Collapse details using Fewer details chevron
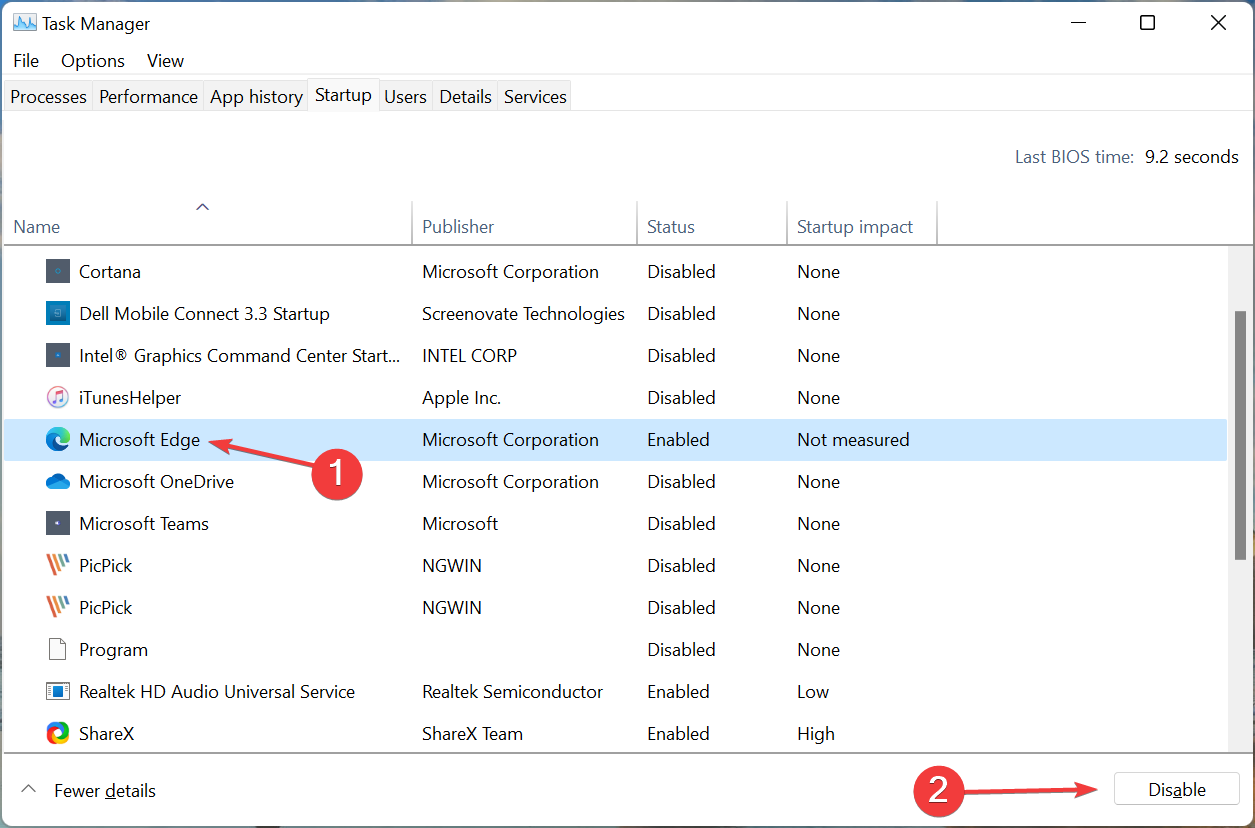This screenshot has width=1255, height=828. click(29, 789)
